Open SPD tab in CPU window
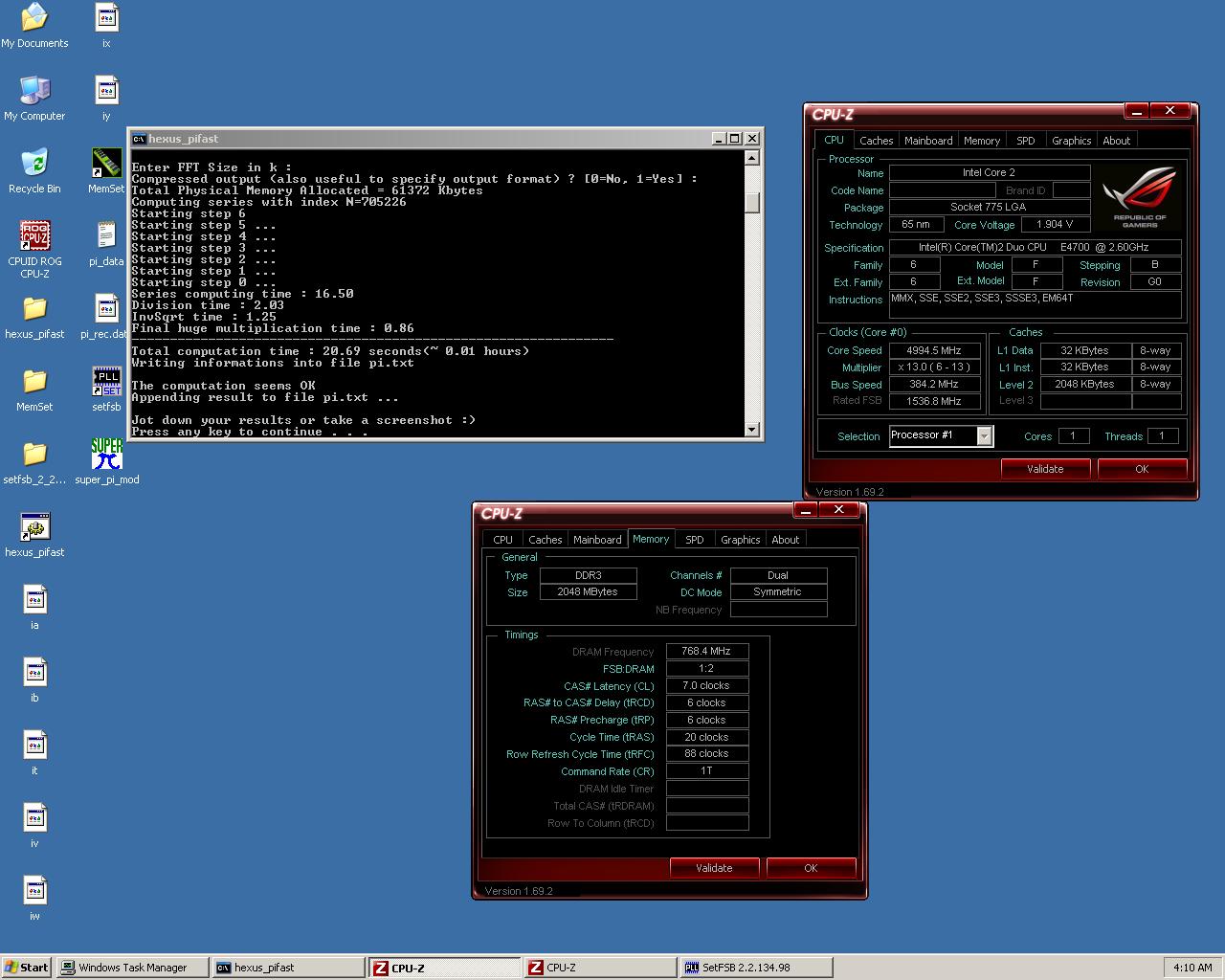Viewport: 1225px width, 980px height. (x=1026, y=141)
